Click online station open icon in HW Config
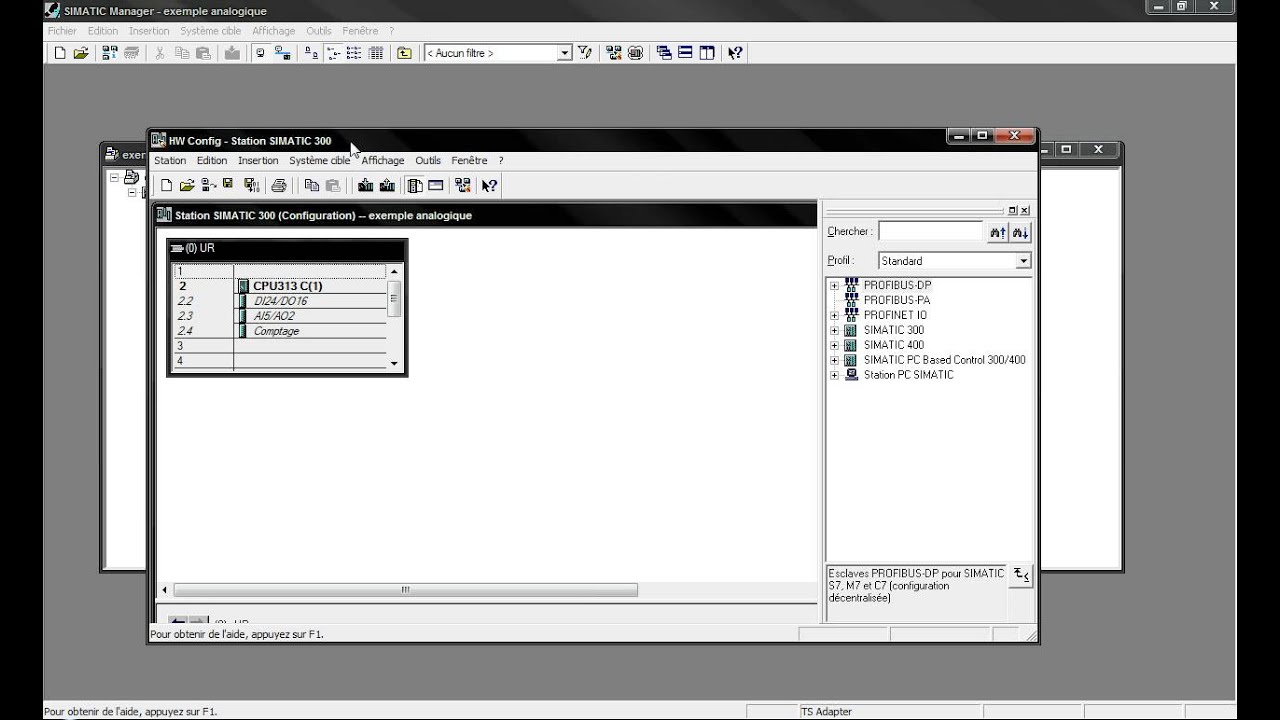 (x=208, y=185)
